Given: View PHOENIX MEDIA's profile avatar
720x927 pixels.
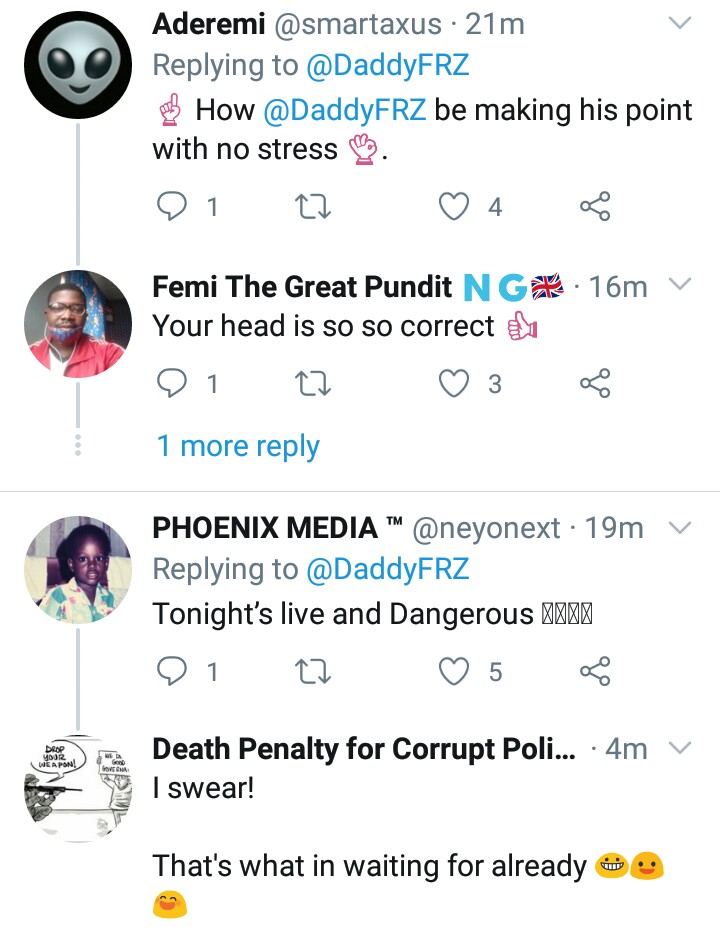Looking at the screenshot, I should 78,570.
